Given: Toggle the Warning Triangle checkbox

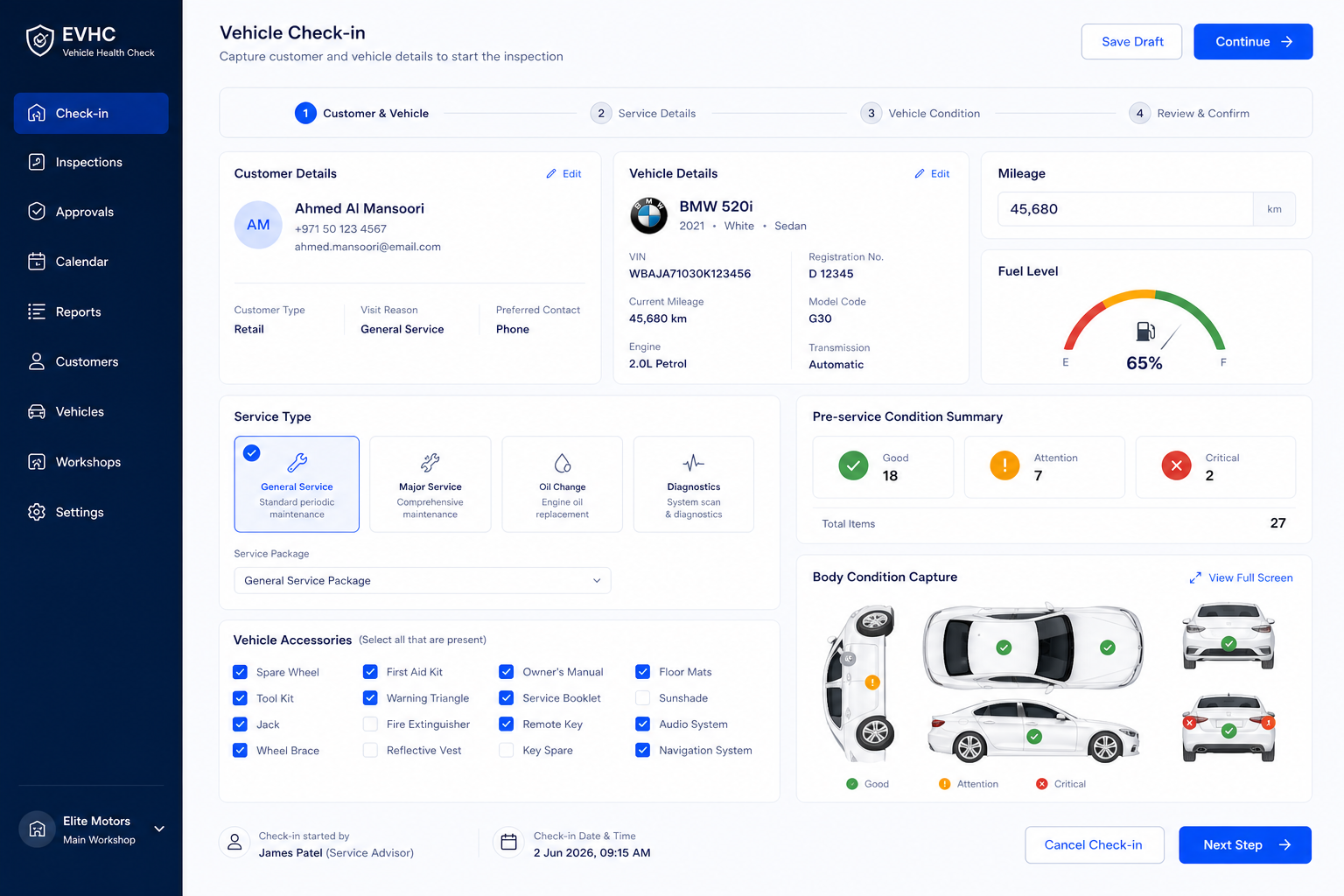Looking at the screenshot, I should tap(370, 698).
